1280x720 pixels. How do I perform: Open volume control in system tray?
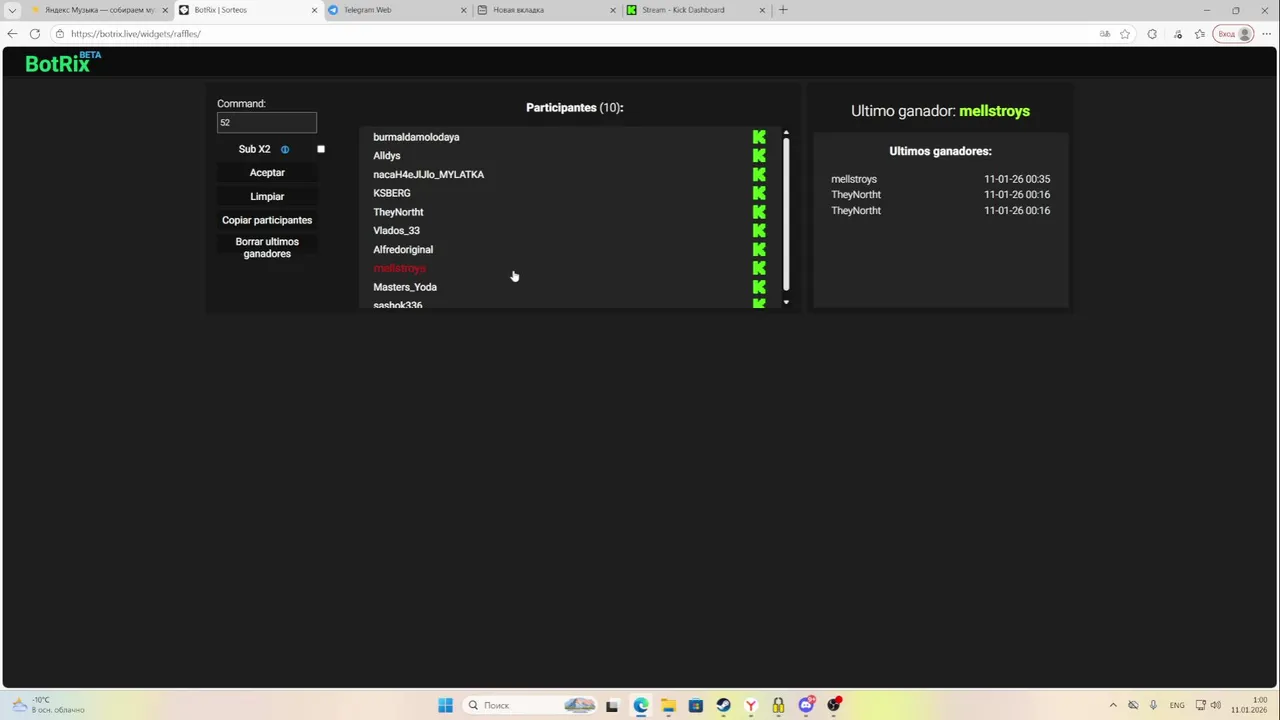click(x=1217, y=705)
